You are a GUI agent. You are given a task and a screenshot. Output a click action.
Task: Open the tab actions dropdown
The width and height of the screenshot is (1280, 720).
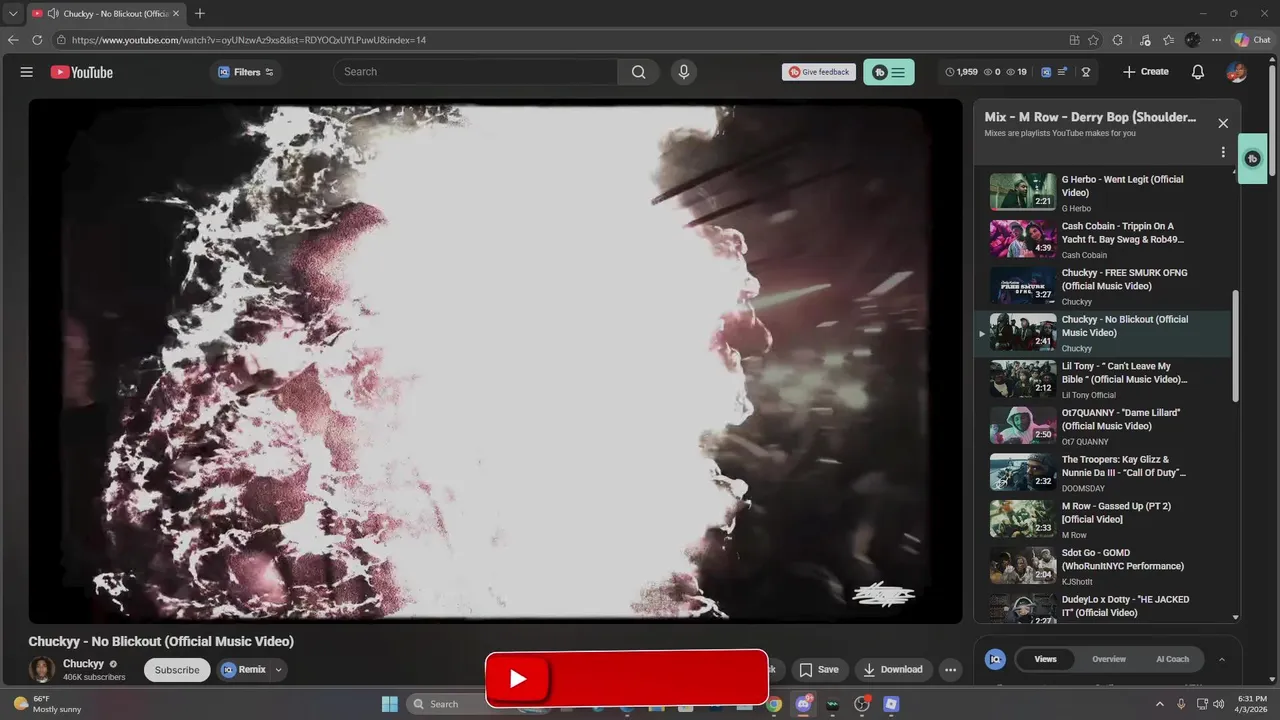[x=13, y=13]
